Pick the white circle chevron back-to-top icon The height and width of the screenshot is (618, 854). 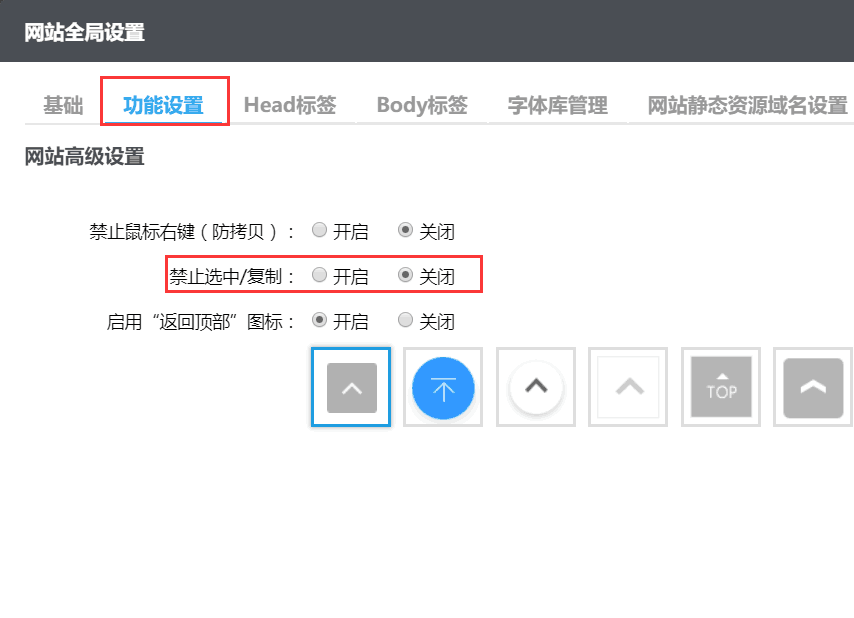coord(535,387)
